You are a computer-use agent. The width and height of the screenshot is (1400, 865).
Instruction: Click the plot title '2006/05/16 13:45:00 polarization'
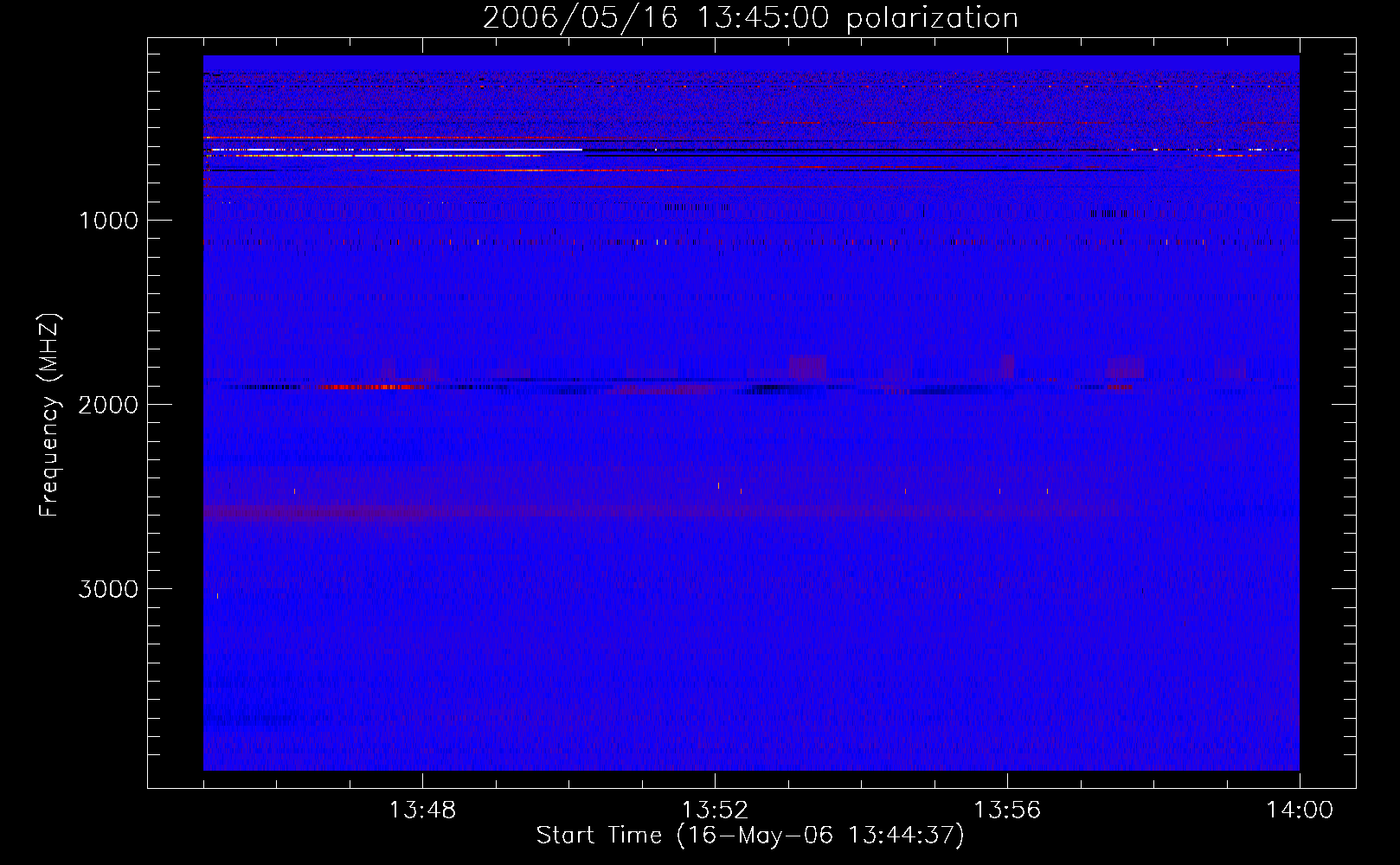750,18
